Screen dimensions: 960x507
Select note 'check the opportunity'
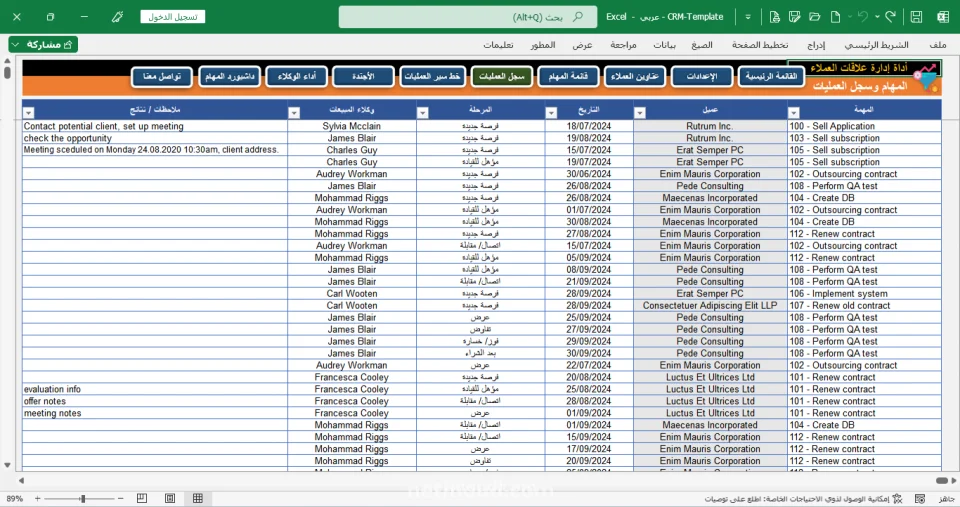click(x=155, y=138)
